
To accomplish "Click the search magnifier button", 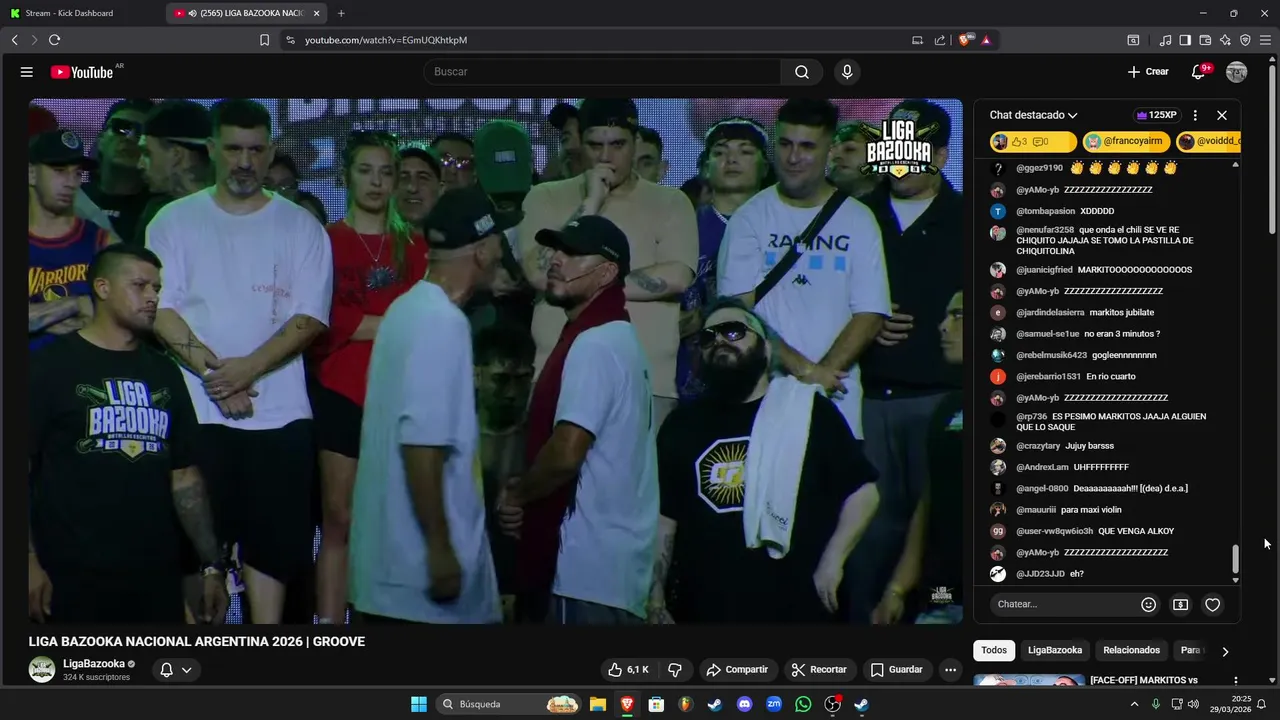I will 802,72.
